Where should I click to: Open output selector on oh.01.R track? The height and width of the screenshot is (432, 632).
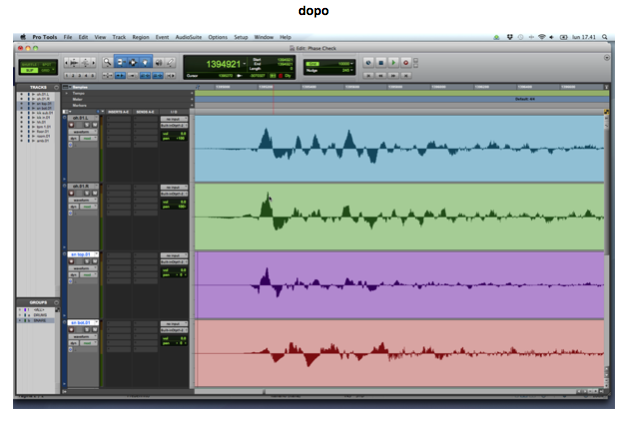pyautogui.click(x=174, y=193)
